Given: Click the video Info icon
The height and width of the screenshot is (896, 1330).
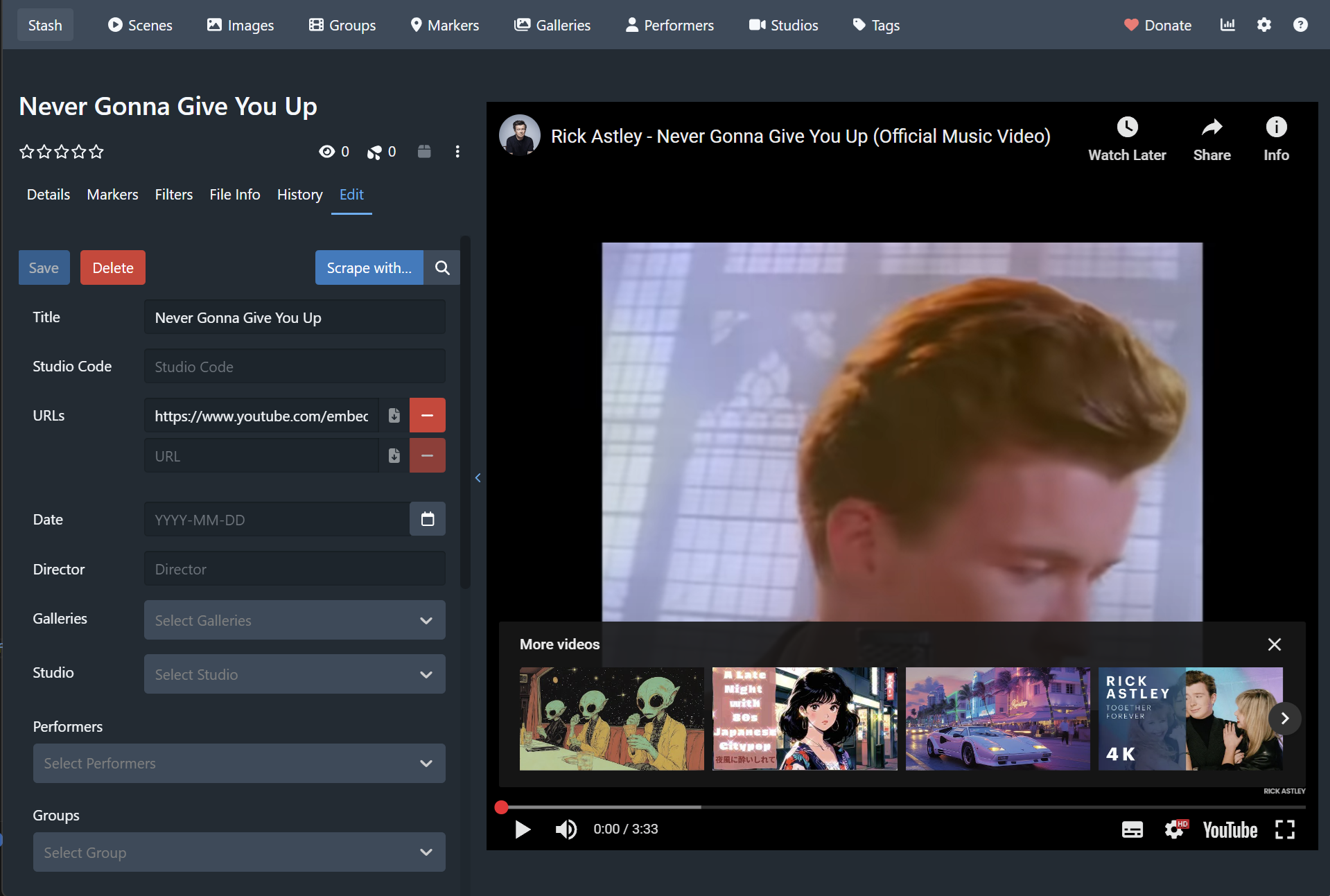Looking at the screenshot, I should pyautogui.click(x=1276, y=128).
